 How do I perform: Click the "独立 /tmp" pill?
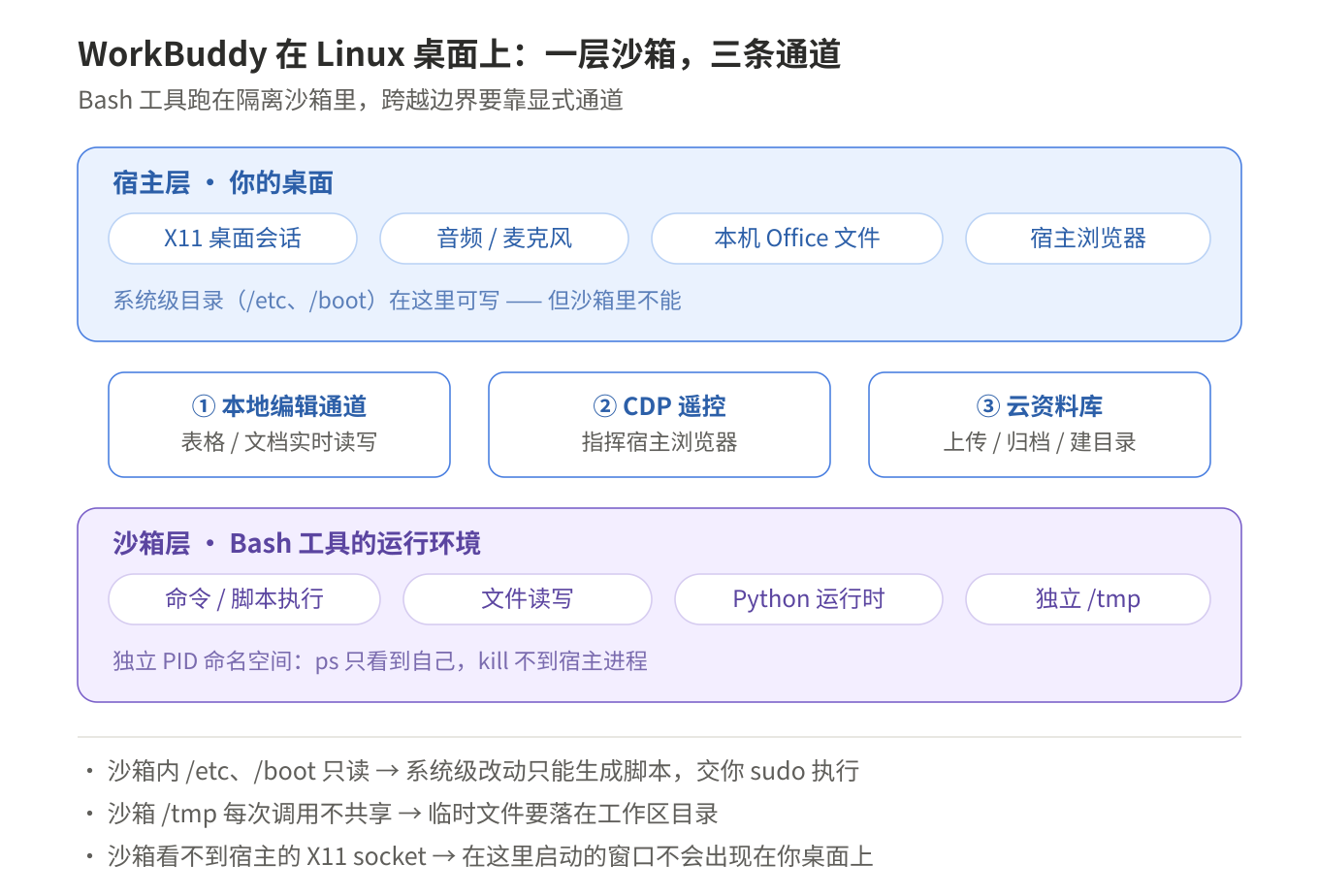(1088, 599)
